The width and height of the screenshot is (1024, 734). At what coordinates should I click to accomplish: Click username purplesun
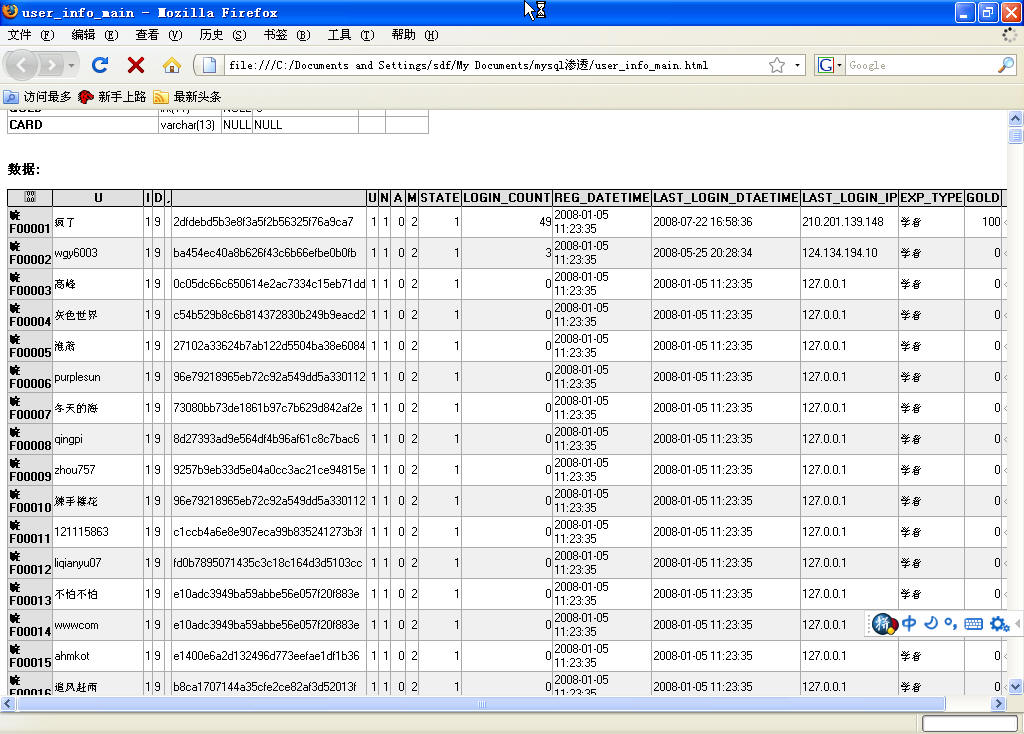point(77,377)
